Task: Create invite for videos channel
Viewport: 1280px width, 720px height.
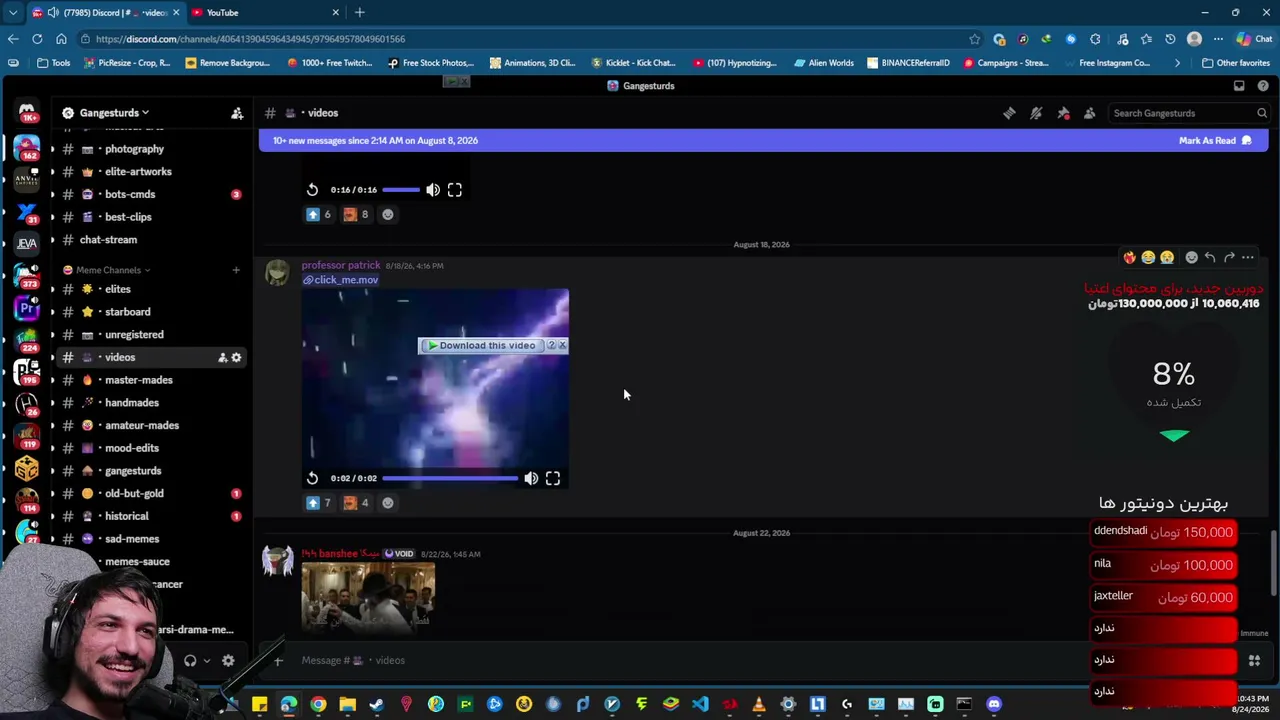Action: point(222,358)
